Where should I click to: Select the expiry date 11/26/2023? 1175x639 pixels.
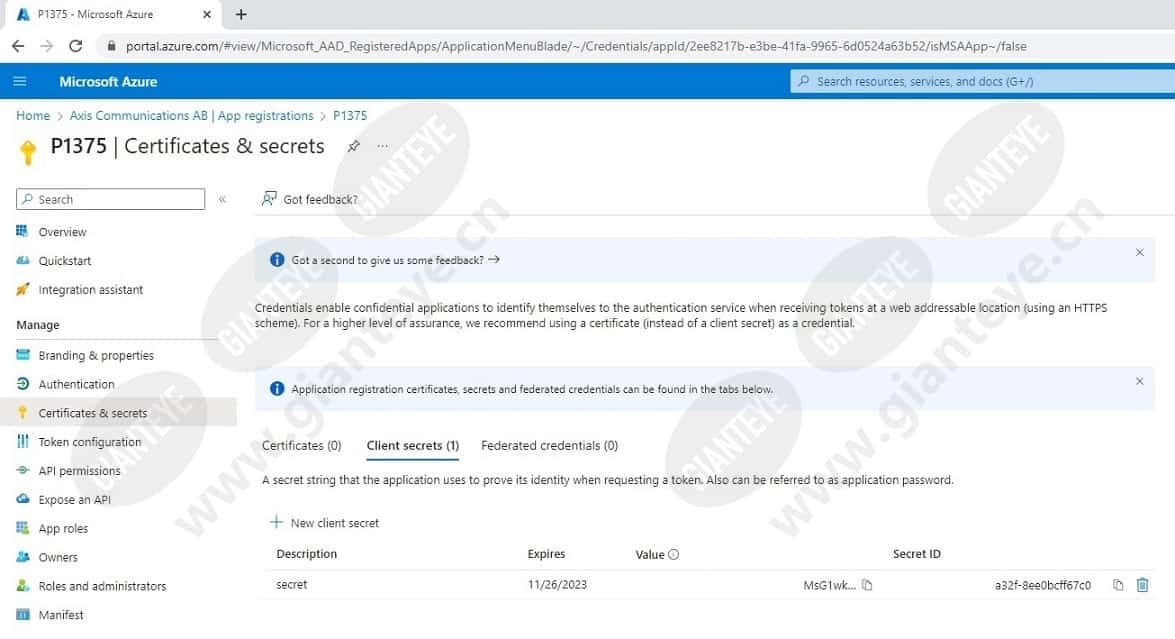(557, 584)
